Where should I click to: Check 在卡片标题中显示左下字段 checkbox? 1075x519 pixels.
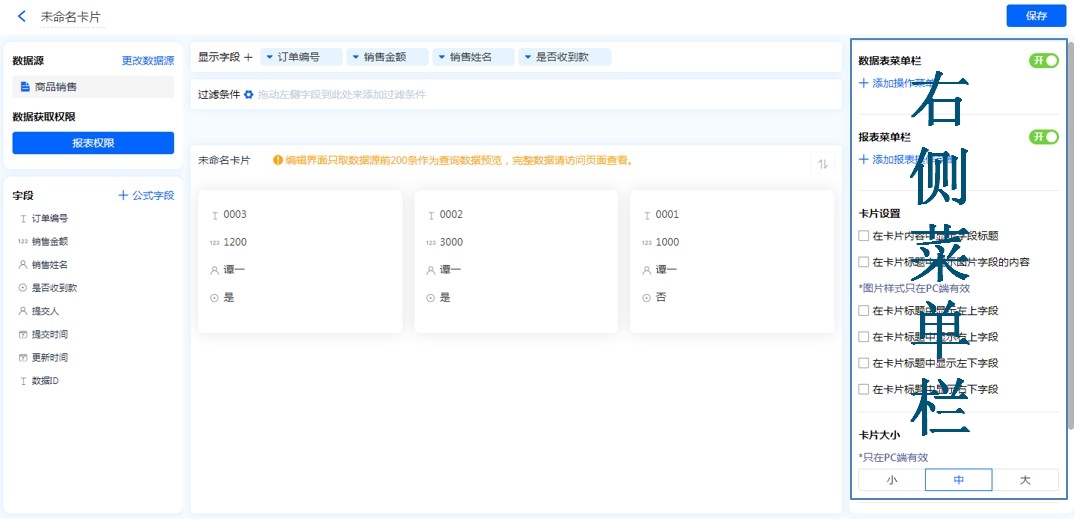(x=864, y=363)
